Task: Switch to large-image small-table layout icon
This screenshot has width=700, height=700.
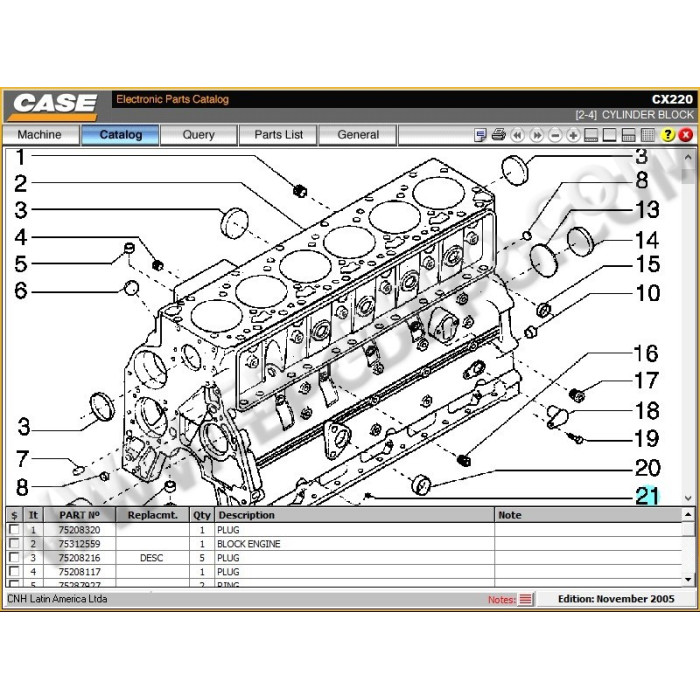Action: point(591,135)
